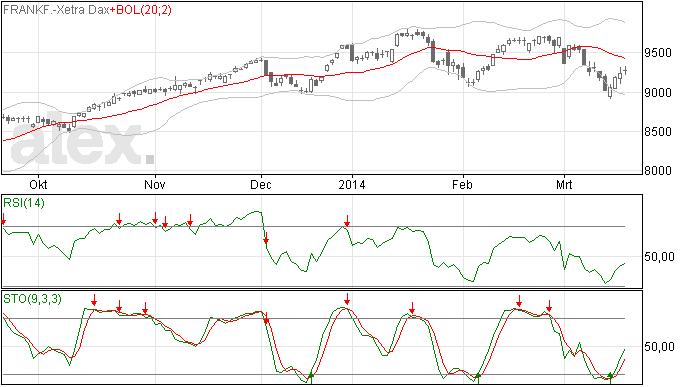
Task: Click STO green buy signal in March
Action: [x=610, y=378]
